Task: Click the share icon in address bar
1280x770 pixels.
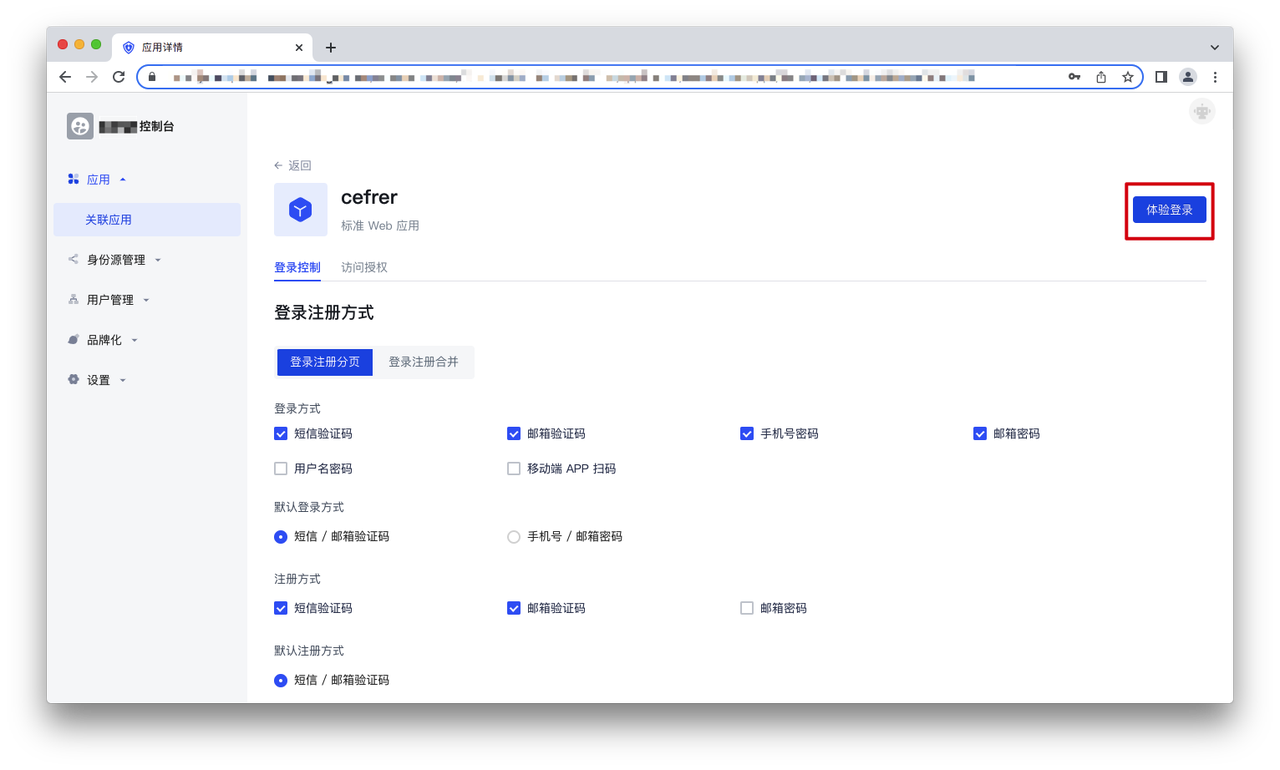Action: [1101, 77]
